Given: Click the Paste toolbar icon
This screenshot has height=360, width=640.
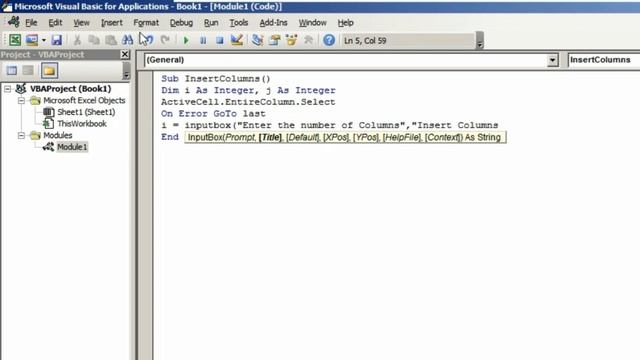Looking at the screenshot, I should [110, 40].
